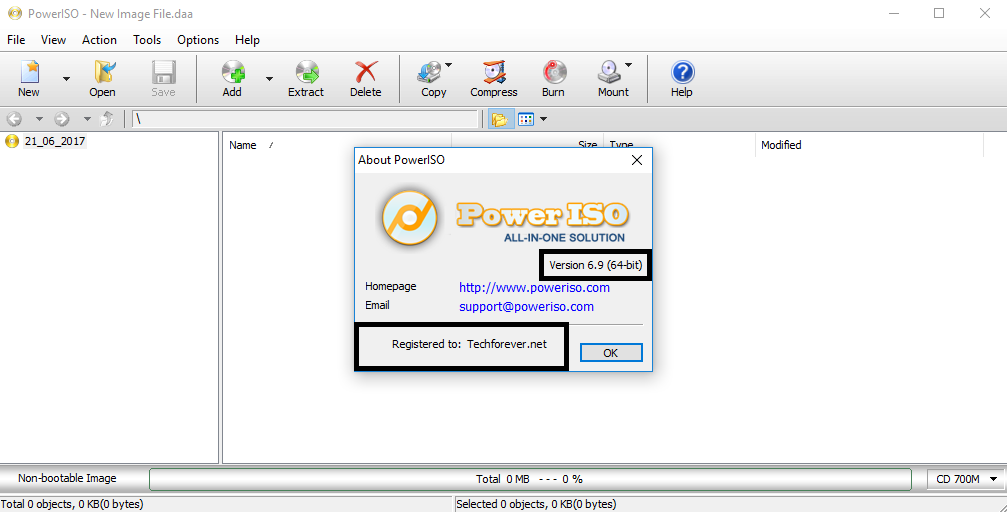The height and width of the screenshot is (512, 1007).
Task: Open the view mode dropdown arrow
Action: point(543,119)
